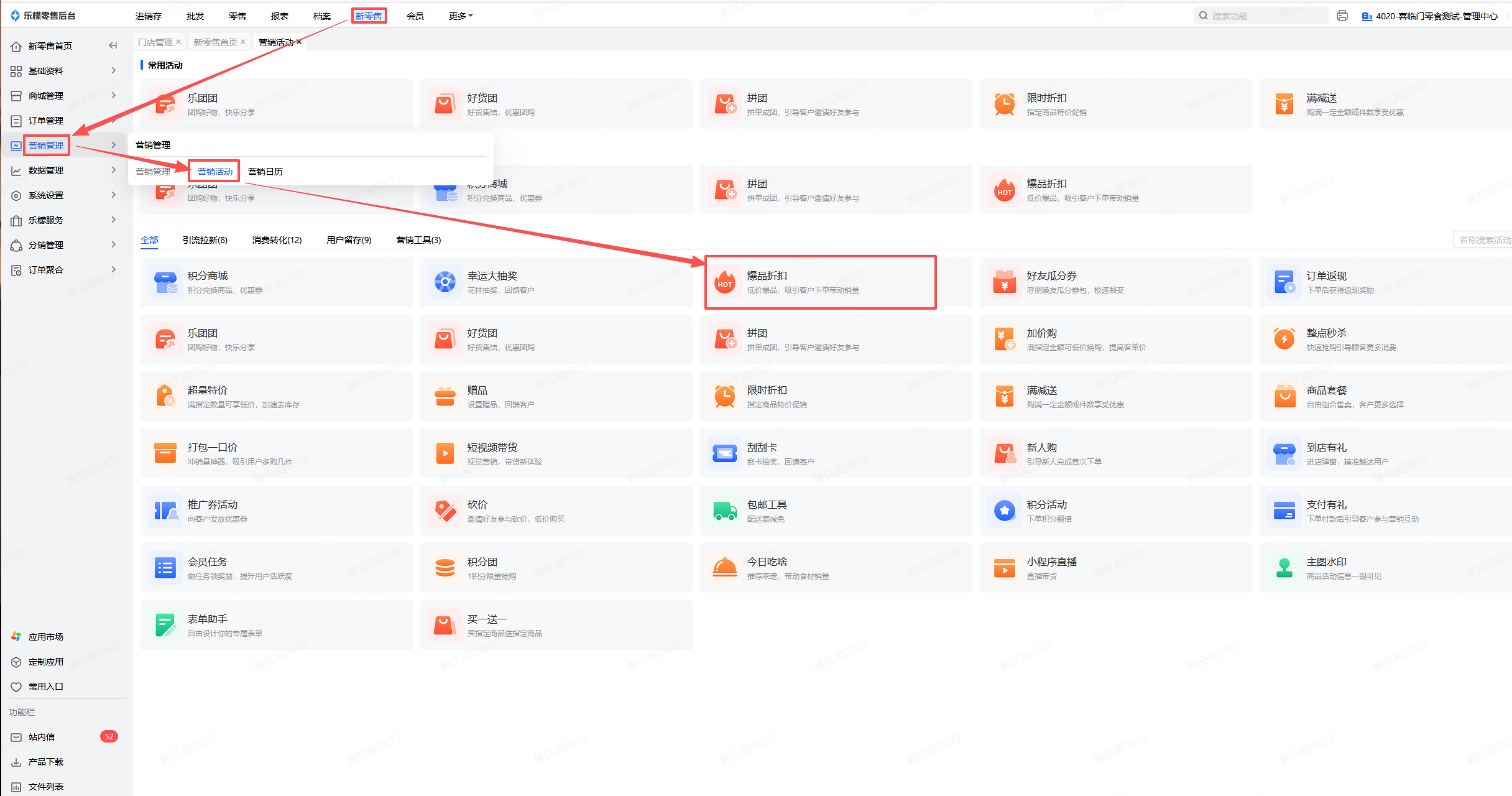Switch to the 消费转化(12) tab
The height and width of the screenshot is (796, 1512).
pyautogui.click(x=277, y=240)
